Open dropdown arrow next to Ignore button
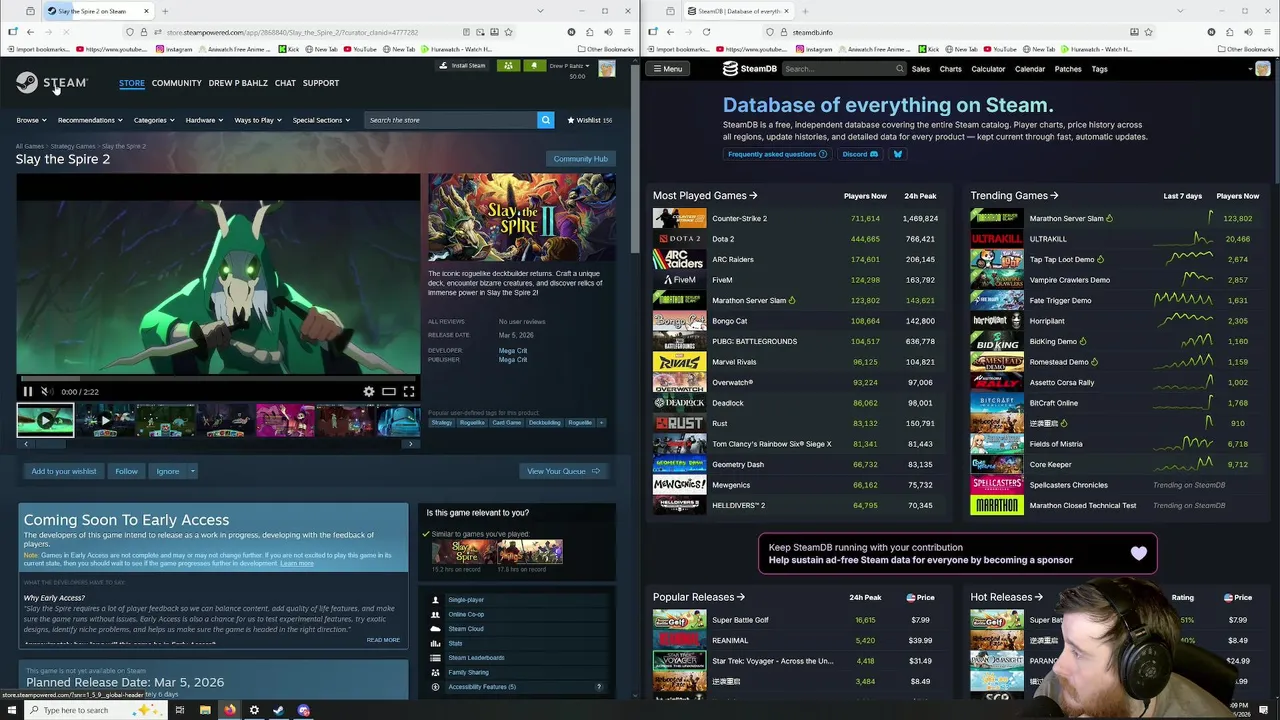 coord(192,471)
